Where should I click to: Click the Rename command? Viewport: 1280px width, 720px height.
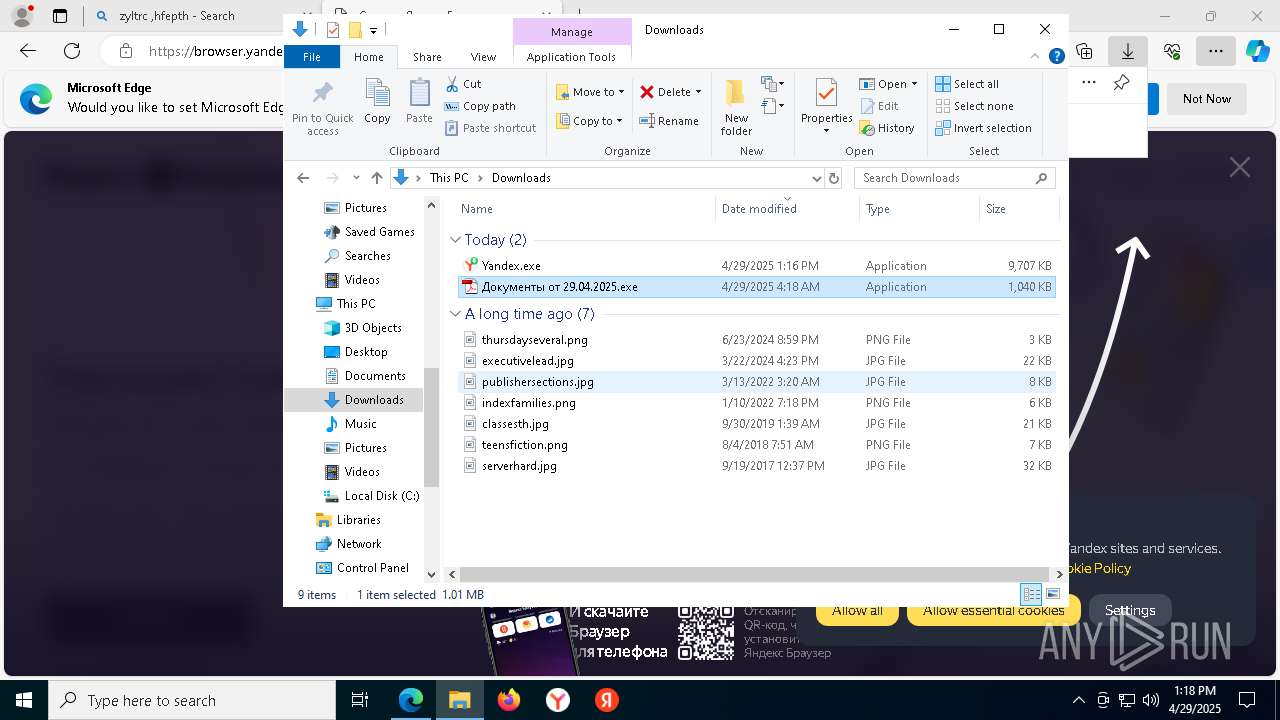click(x=669, y=121)
